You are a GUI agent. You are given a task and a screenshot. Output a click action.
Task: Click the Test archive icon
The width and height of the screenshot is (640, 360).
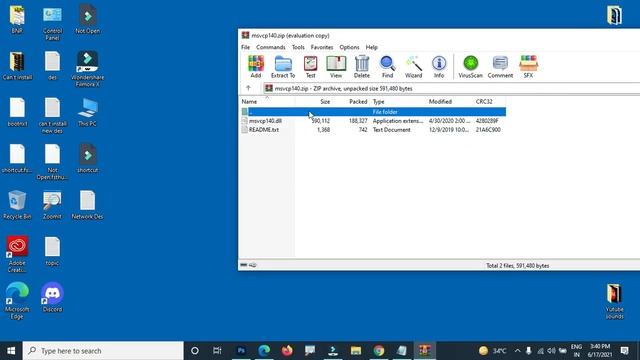[310, 67]
